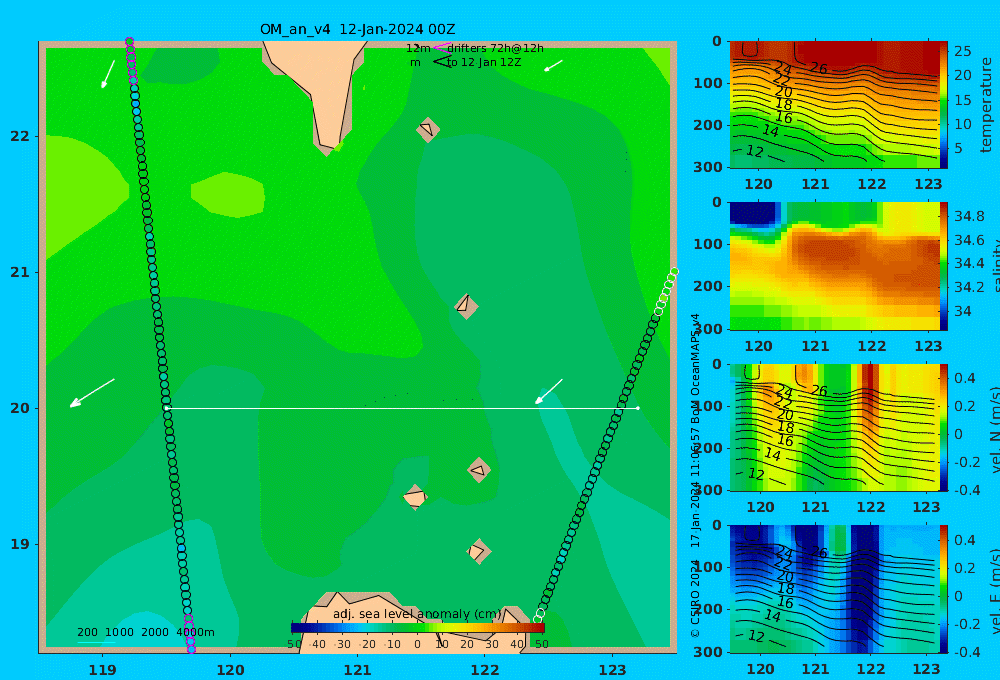Click the temperature cross-section panel
Image resolution: width=1000 pixels, height=680 pixels.
click(x=834, y=105)
